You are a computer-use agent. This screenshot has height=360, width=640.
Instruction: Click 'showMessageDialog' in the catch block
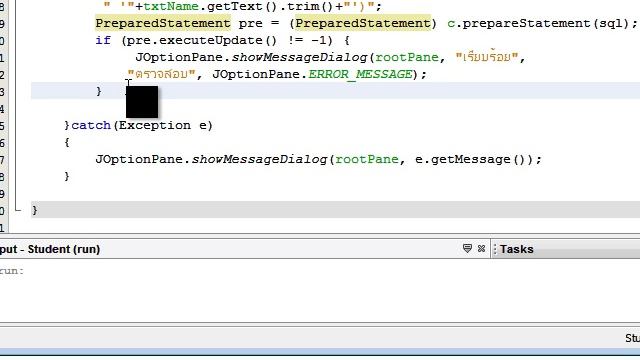click(x=260, y=159)
